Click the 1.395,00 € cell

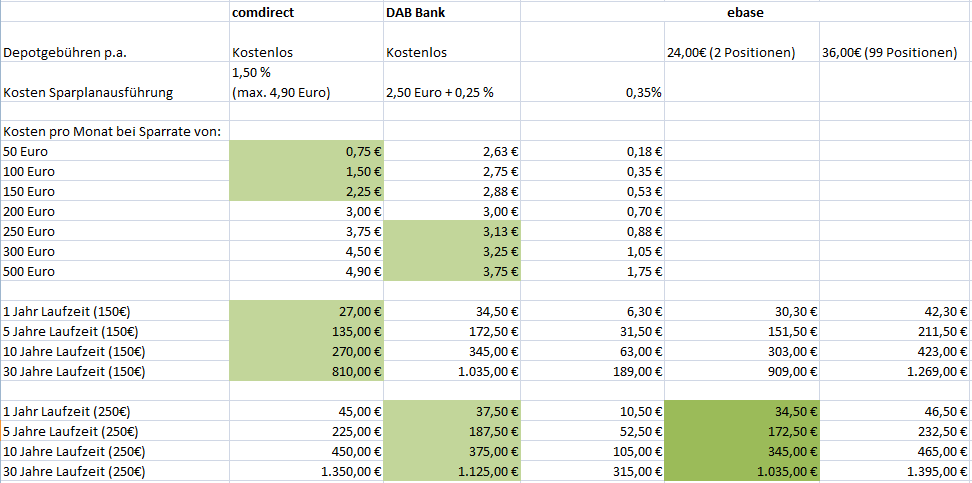(x=895, y=471)
